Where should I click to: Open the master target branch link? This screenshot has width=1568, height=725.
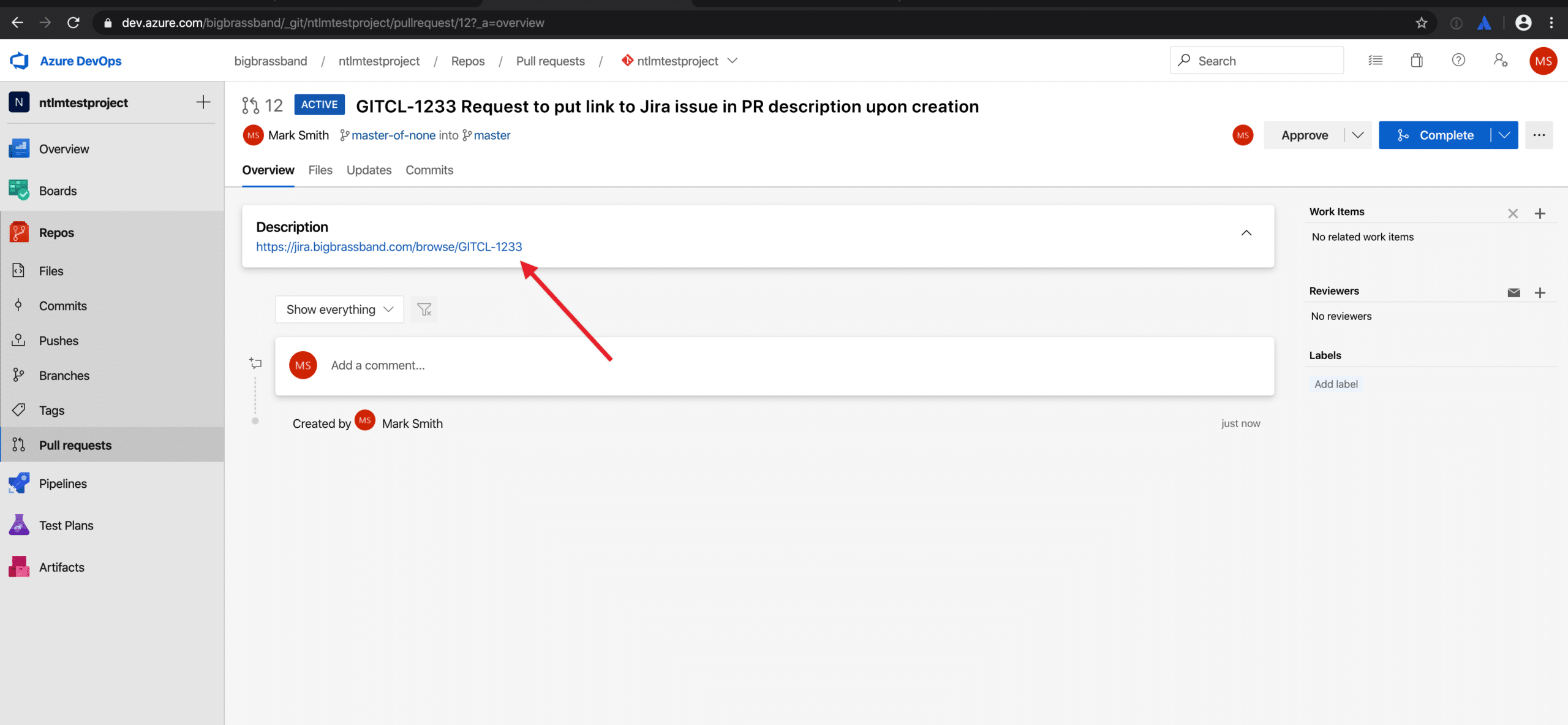click(x=492, y=135)
